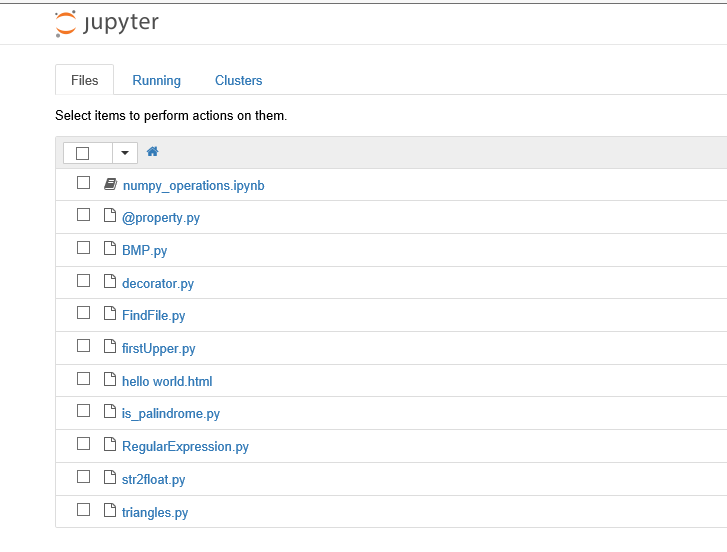Click file icon next to triangles.py

110,510
